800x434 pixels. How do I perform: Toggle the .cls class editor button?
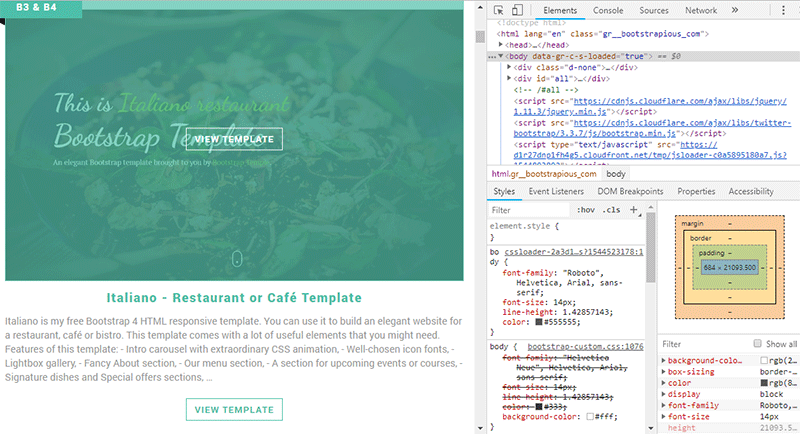coord(611,210)
